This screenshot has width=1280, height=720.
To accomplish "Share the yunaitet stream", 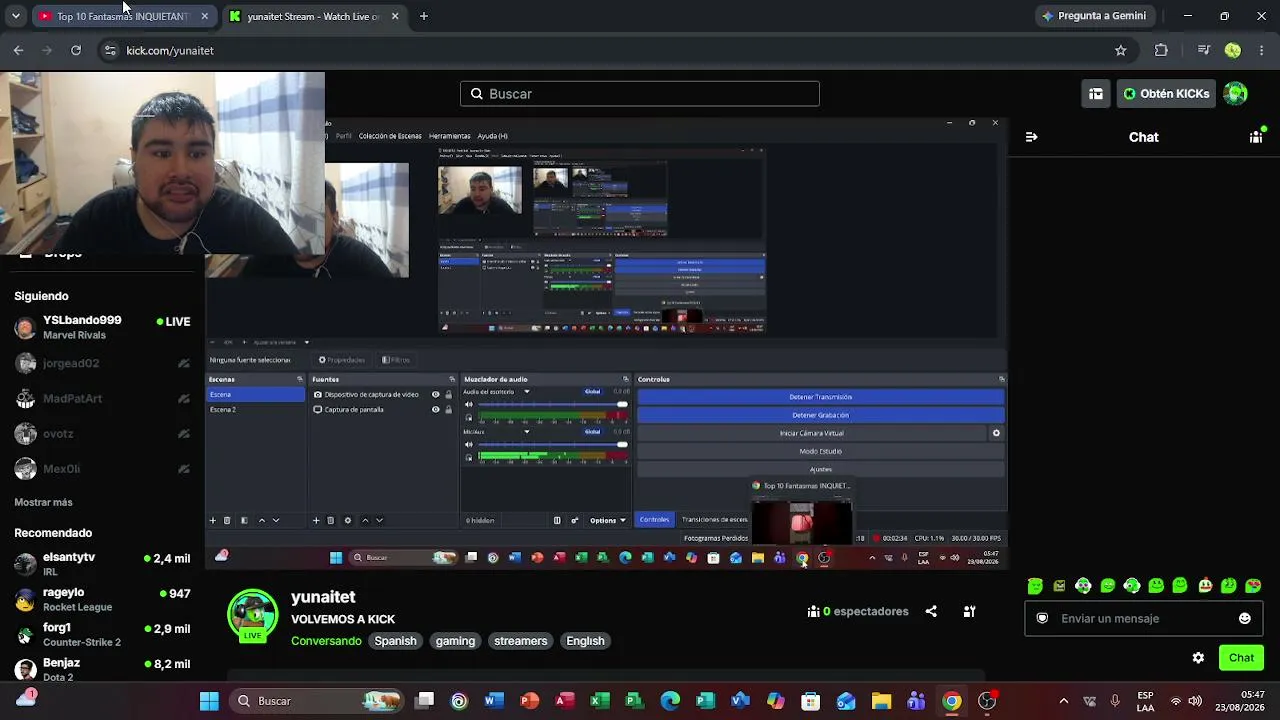I will pos(931,611).
